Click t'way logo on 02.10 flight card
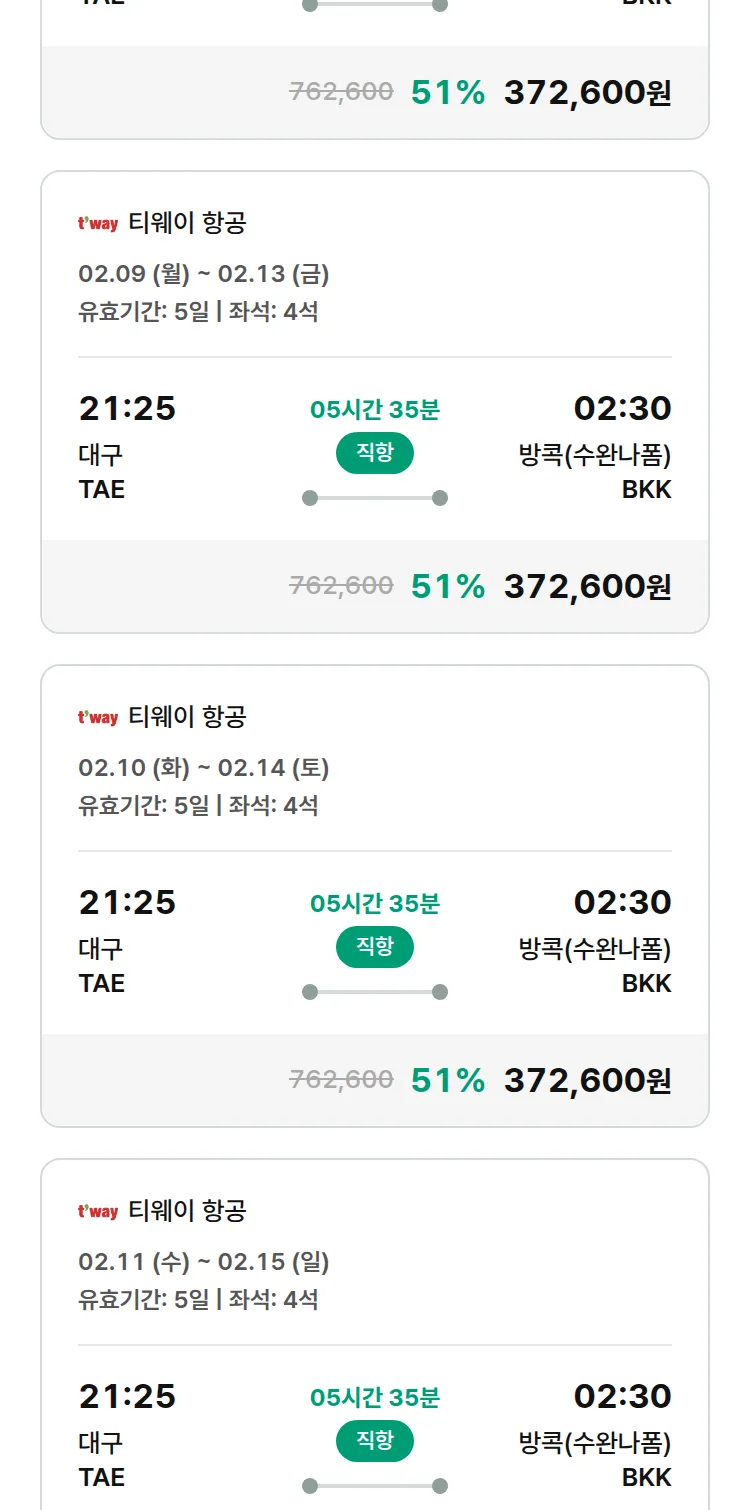Screen dimensions: 750x1510 [98, 718]
